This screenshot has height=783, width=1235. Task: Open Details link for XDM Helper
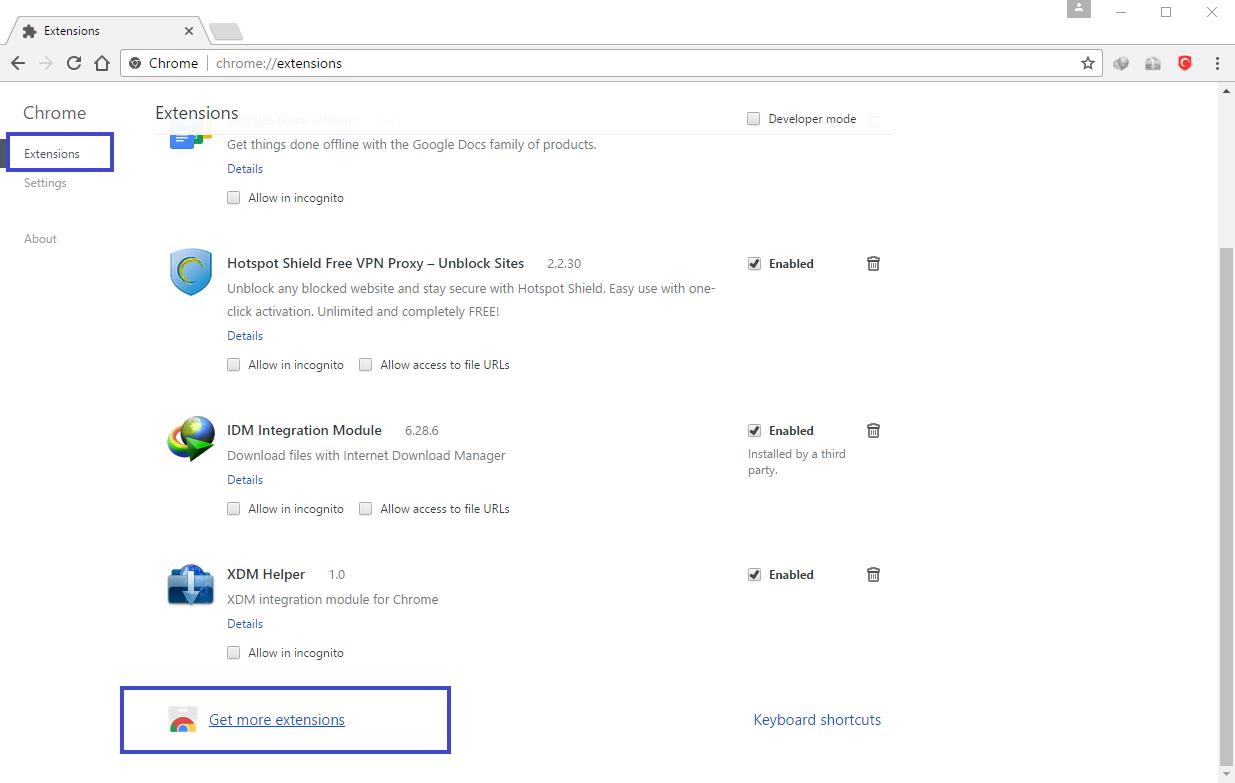pos(245,623)
